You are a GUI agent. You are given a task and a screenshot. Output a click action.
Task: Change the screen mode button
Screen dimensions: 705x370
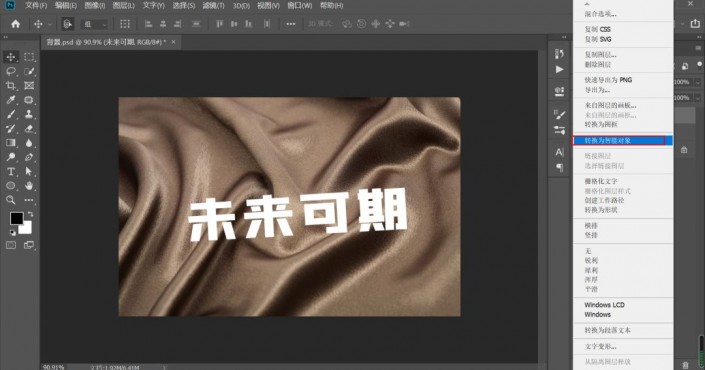pos(29,245)
